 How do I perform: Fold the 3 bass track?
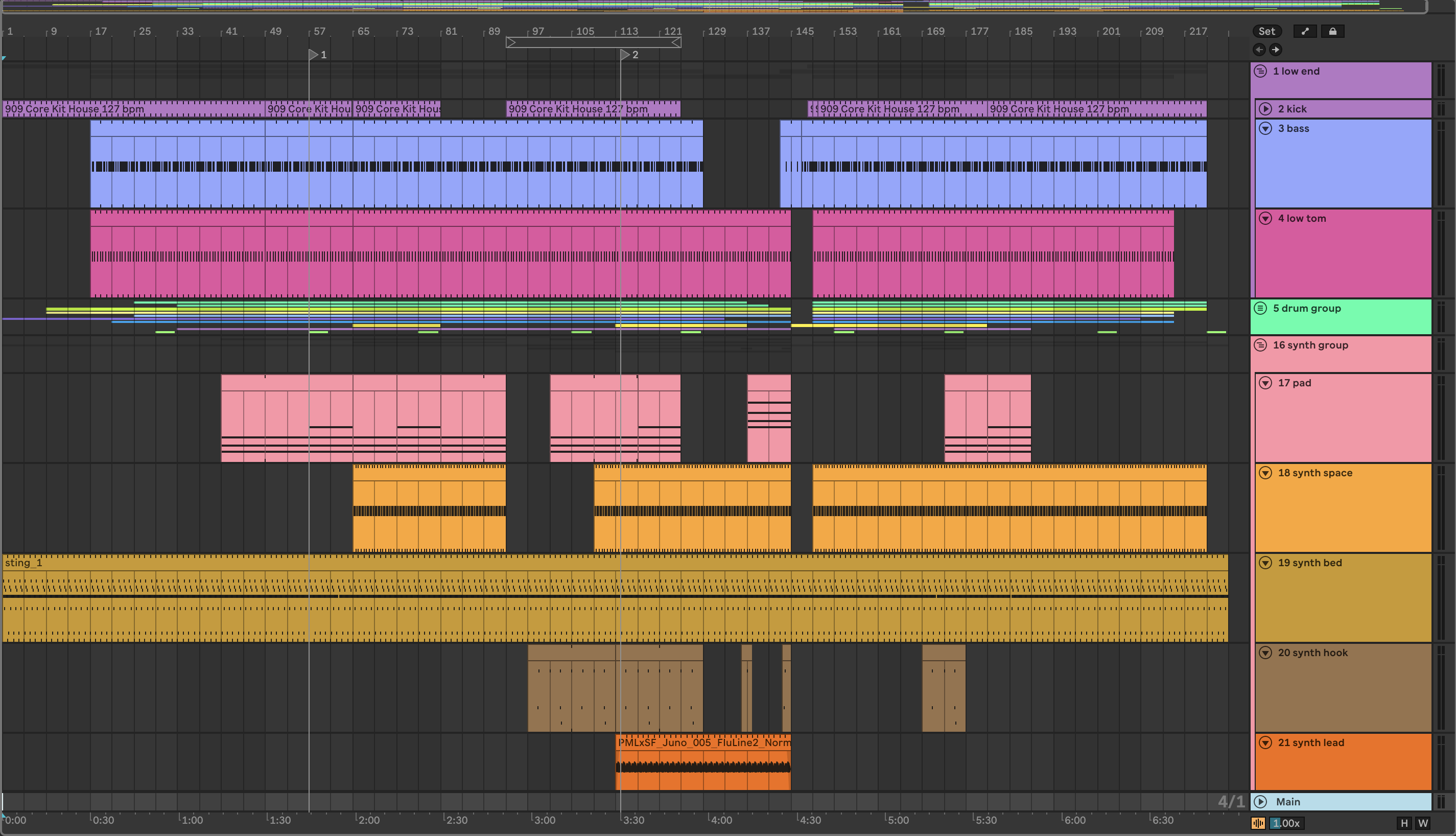(1265, 129)
